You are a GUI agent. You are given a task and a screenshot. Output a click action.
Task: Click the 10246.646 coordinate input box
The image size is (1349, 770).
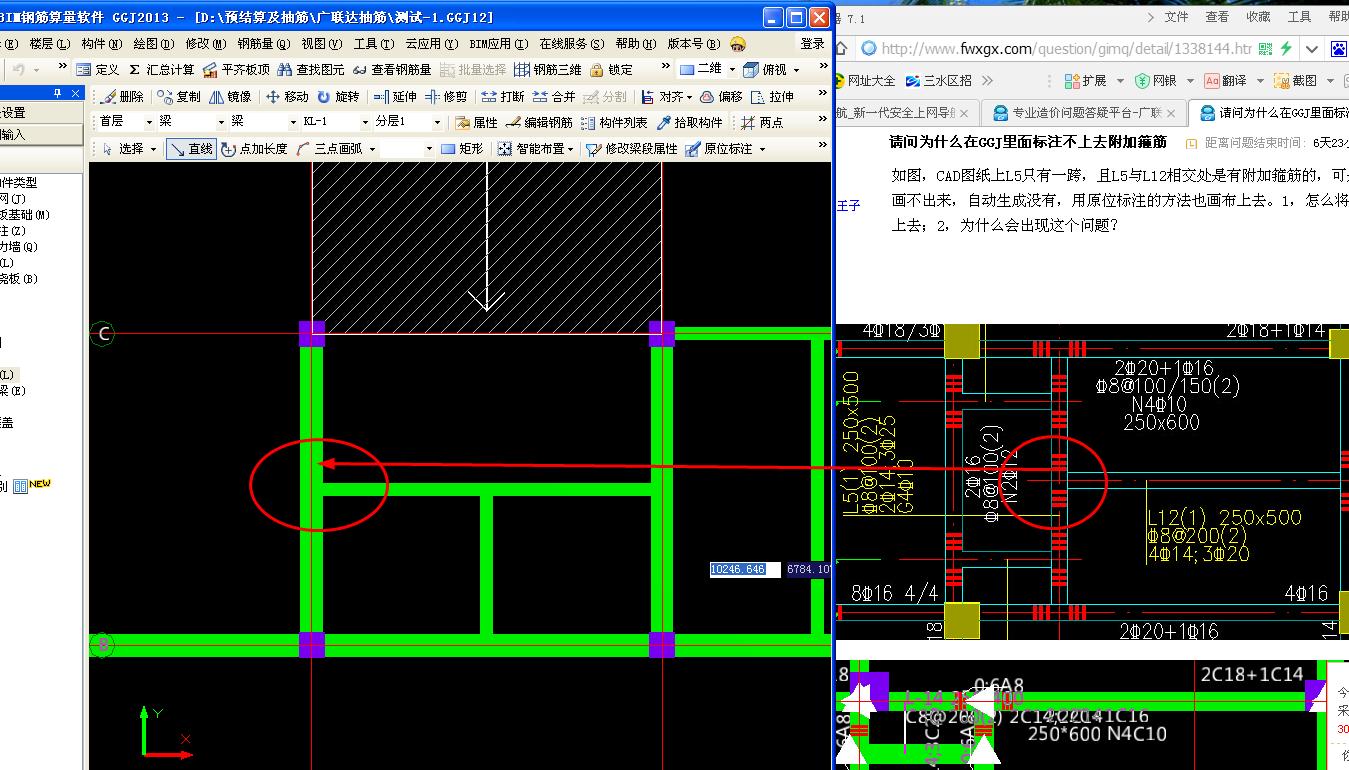click(743, 569)
